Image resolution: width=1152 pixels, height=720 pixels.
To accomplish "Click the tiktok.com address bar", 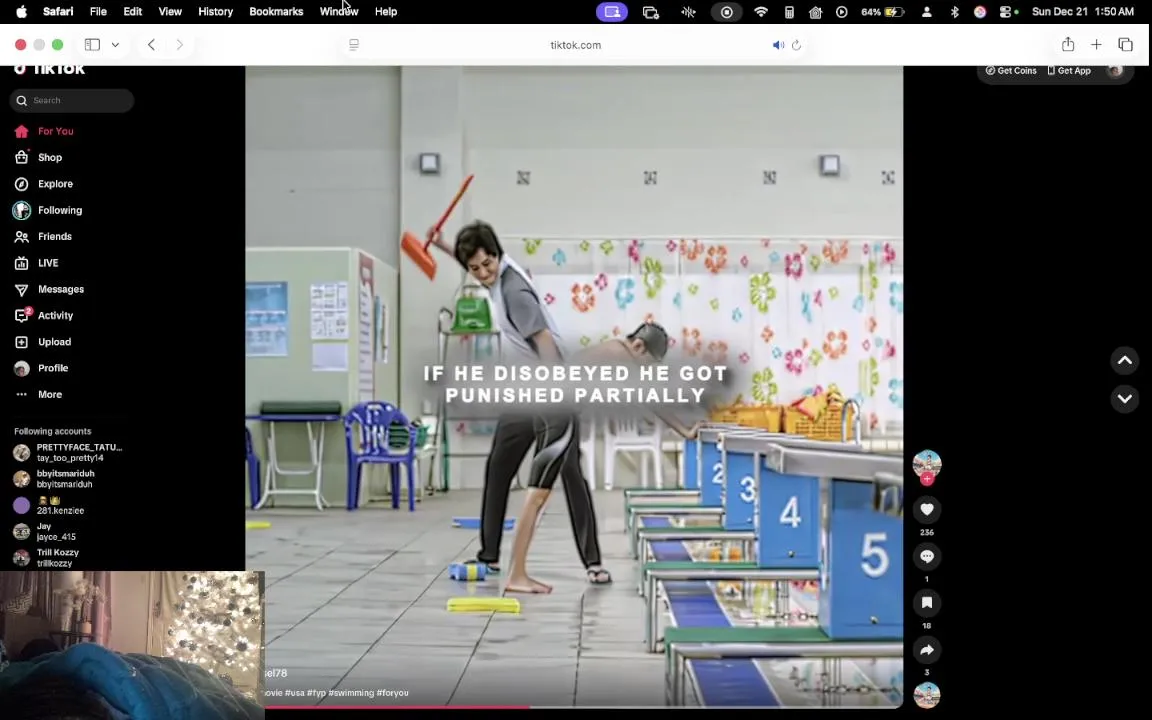I will click(575, 45).
